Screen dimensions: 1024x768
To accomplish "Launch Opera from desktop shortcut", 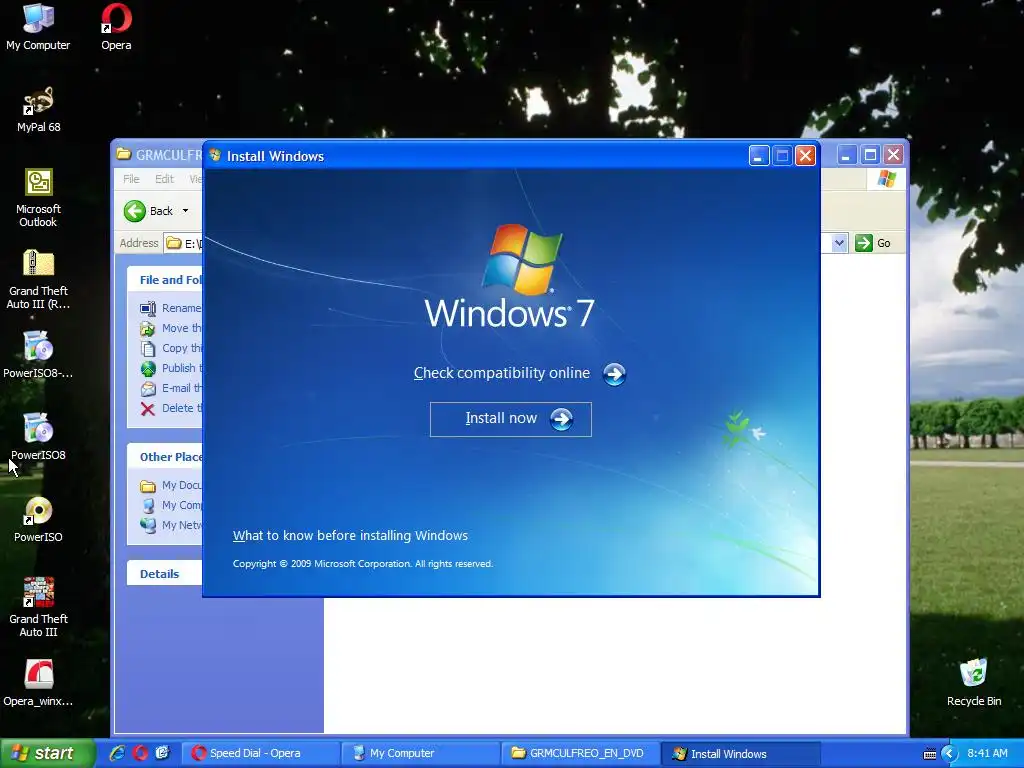I will (x=116, y=27).
